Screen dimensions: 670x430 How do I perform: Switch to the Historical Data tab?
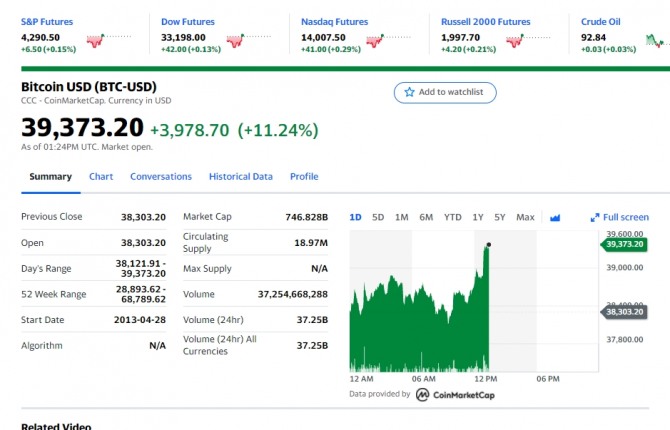(240, 177)
